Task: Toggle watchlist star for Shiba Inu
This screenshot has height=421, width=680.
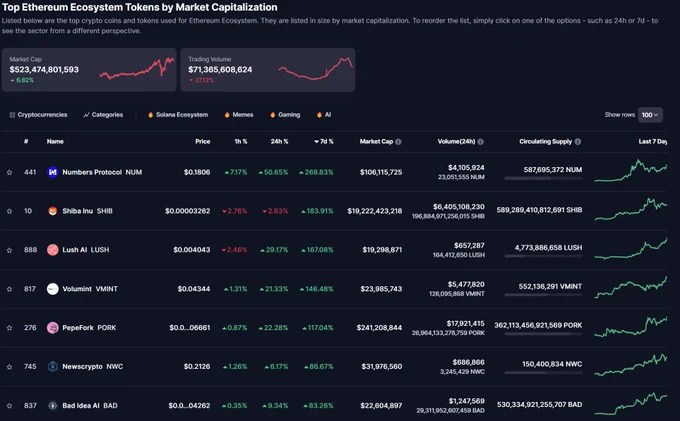Action: tap(9, 211)
